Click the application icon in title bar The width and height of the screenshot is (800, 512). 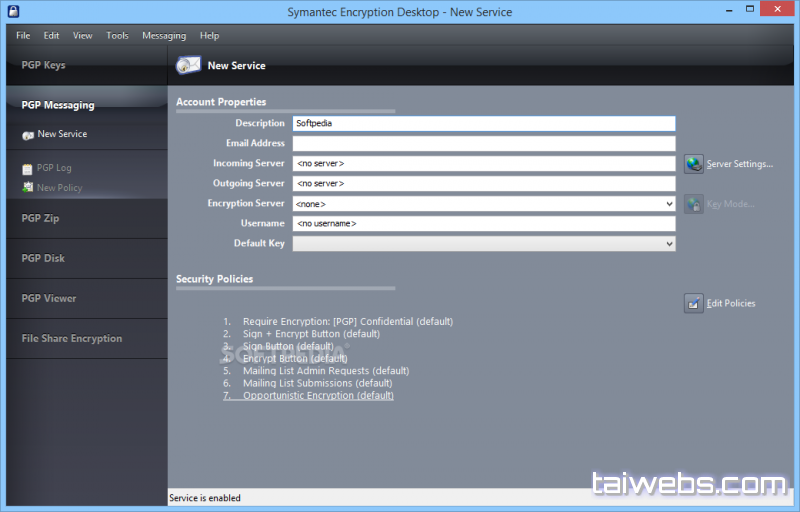point(10,12)
